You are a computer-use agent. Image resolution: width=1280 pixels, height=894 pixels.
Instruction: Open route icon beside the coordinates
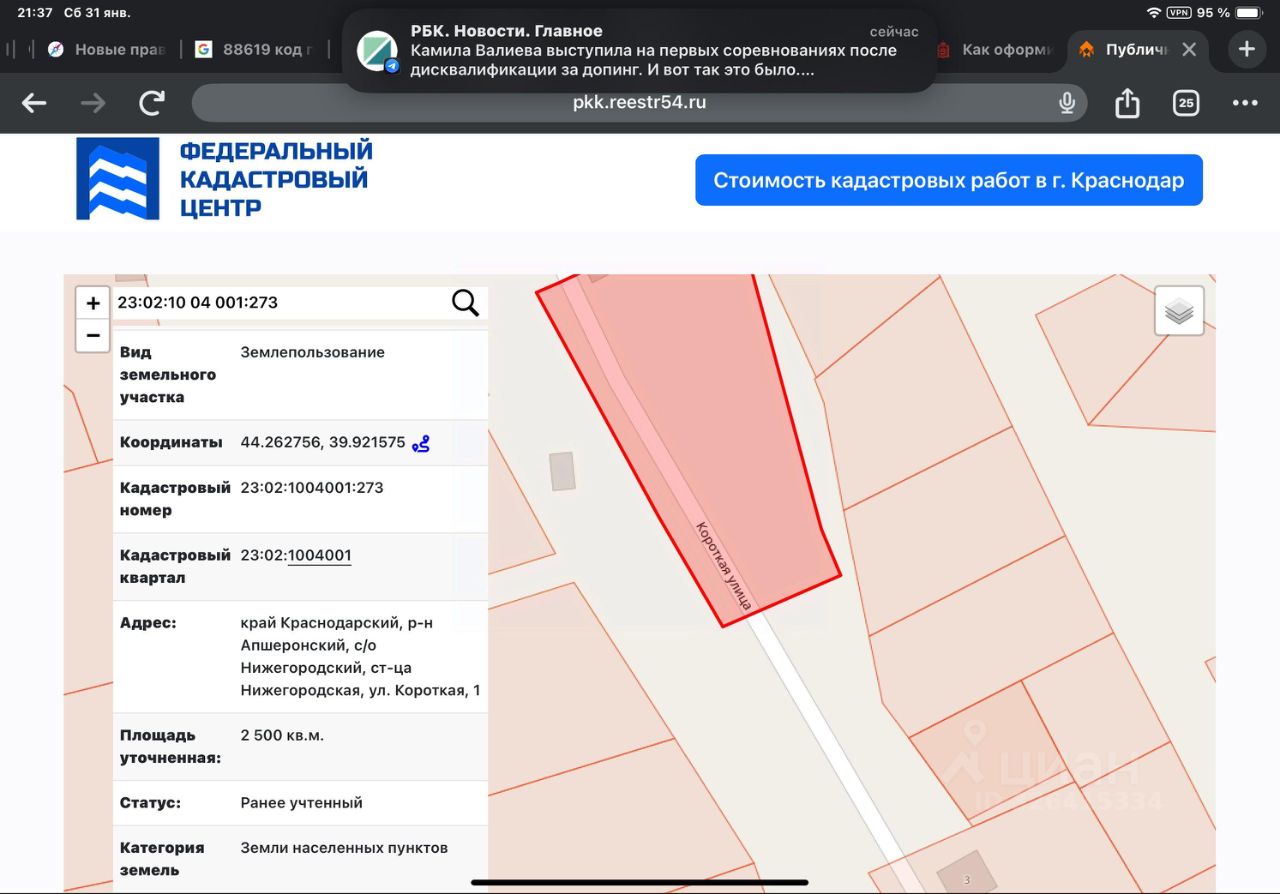tap(422, 443)
